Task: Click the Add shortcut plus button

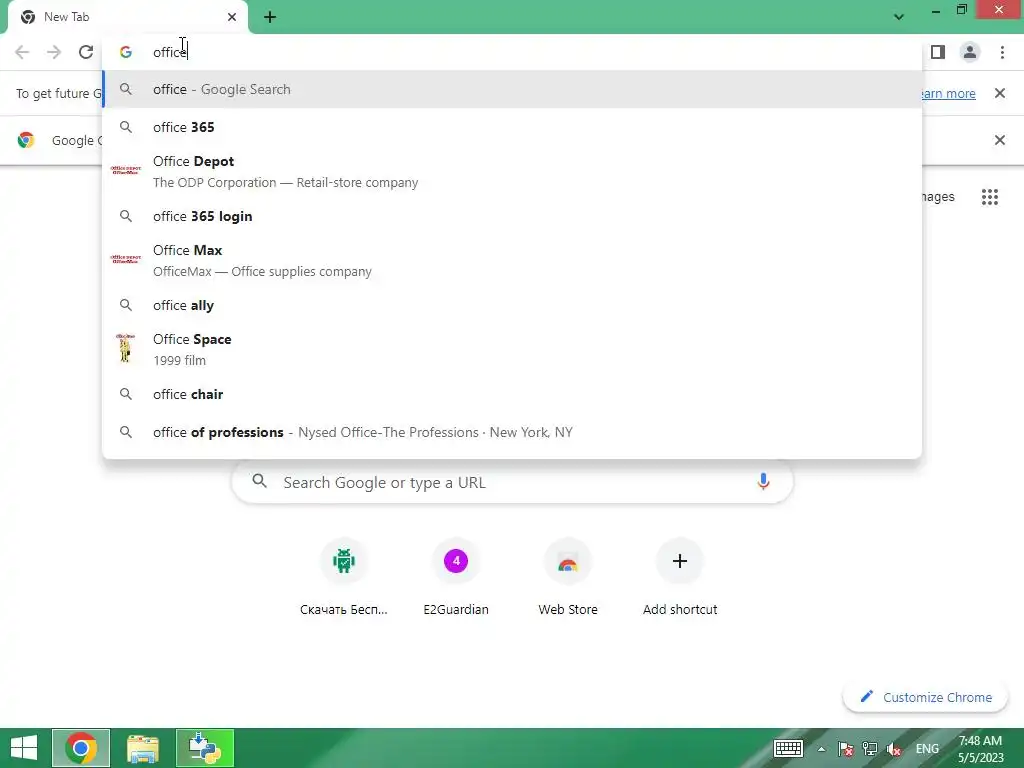Action: [x=680, y=561]
